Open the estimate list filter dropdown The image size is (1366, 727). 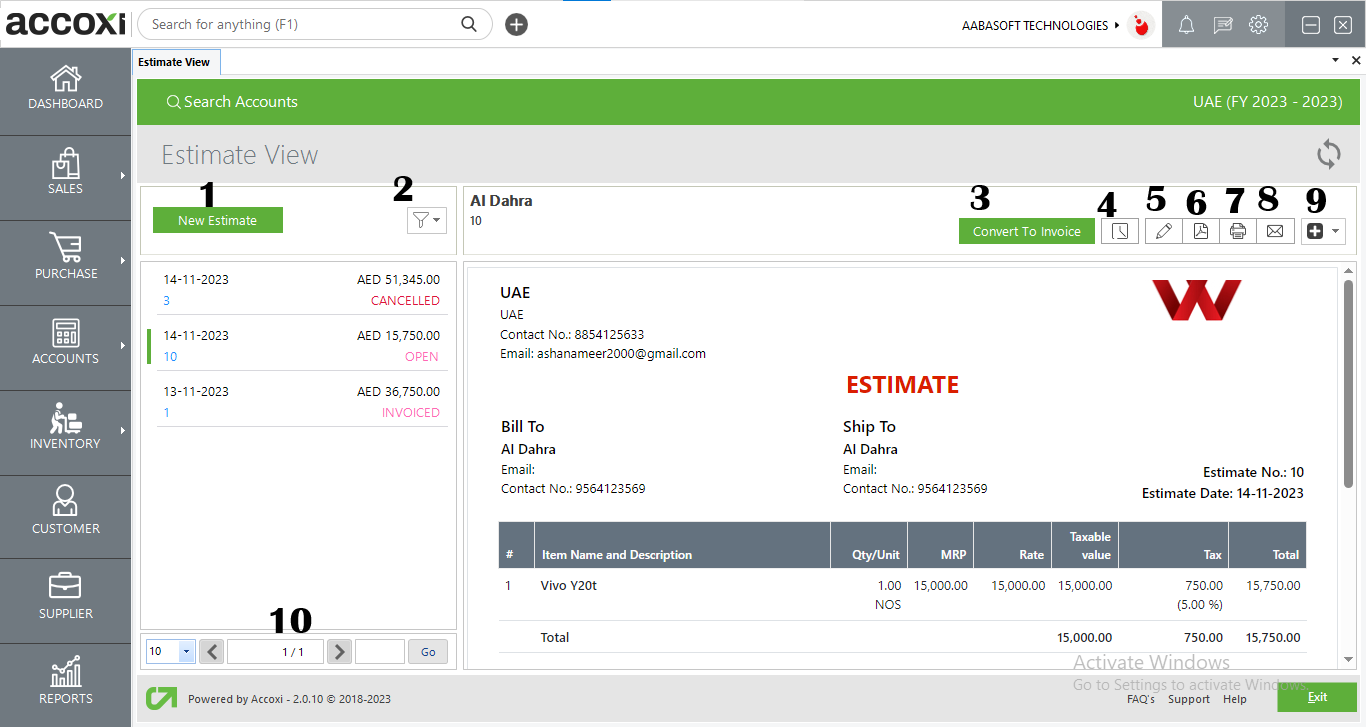[427, 220]
